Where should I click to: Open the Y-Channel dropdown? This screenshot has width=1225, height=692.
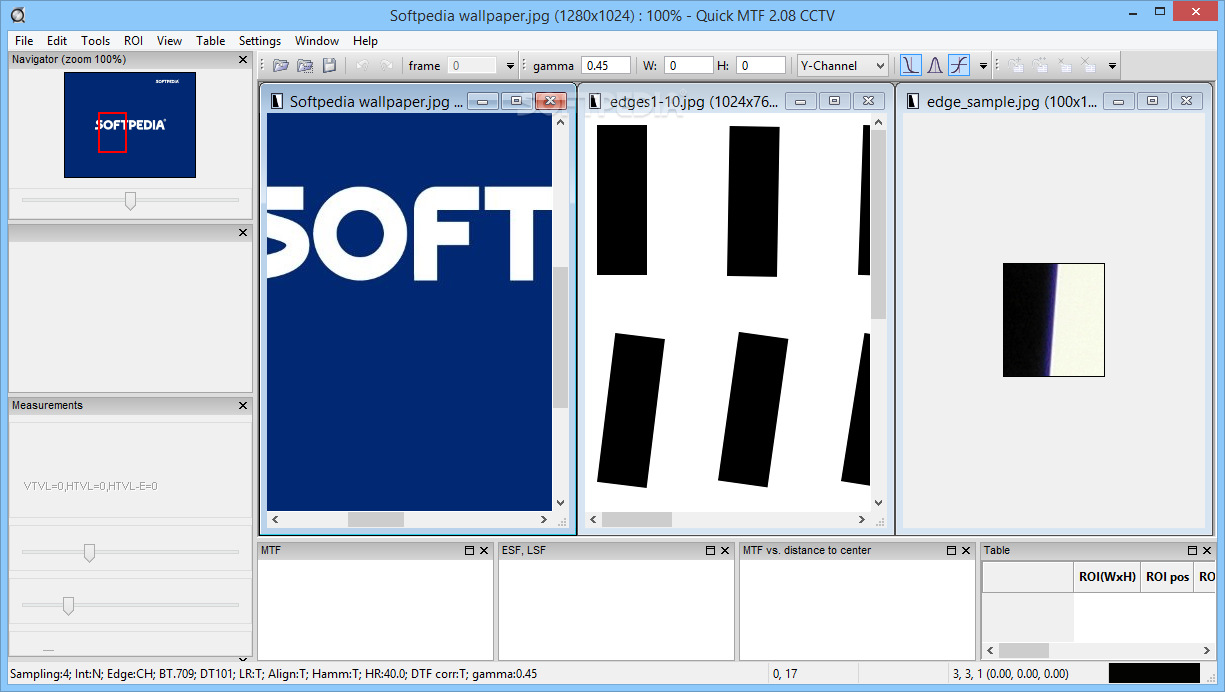pos(843,65)
